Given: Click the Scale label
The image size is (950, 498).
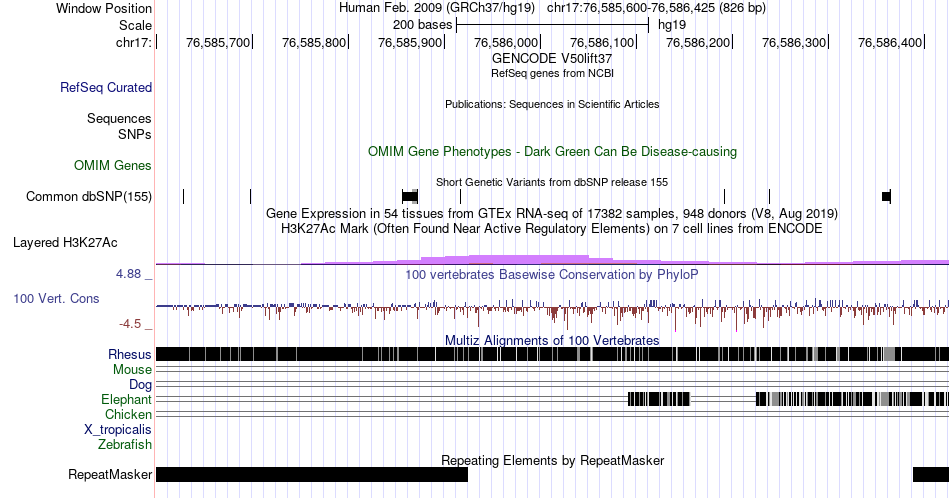Looking at the screenshot, I should 135,25.
